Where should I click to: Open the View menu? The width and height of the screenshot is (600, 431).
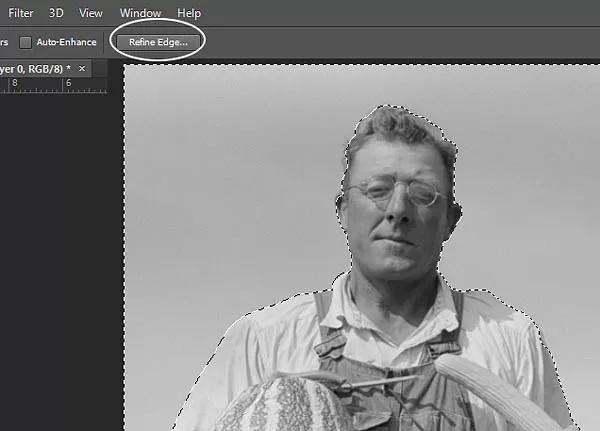pyautogui.click(x=91, y=13)
